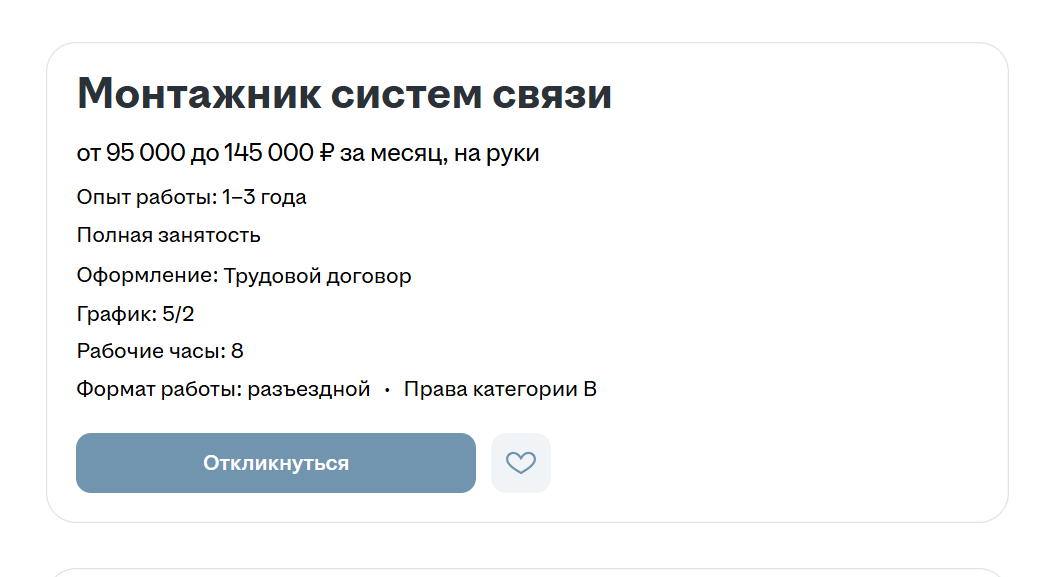Image resolution: width=1038 pixels, height=577 pixels.
Task: Click the График: 5/2 schedule line
Action: [136, 314]
